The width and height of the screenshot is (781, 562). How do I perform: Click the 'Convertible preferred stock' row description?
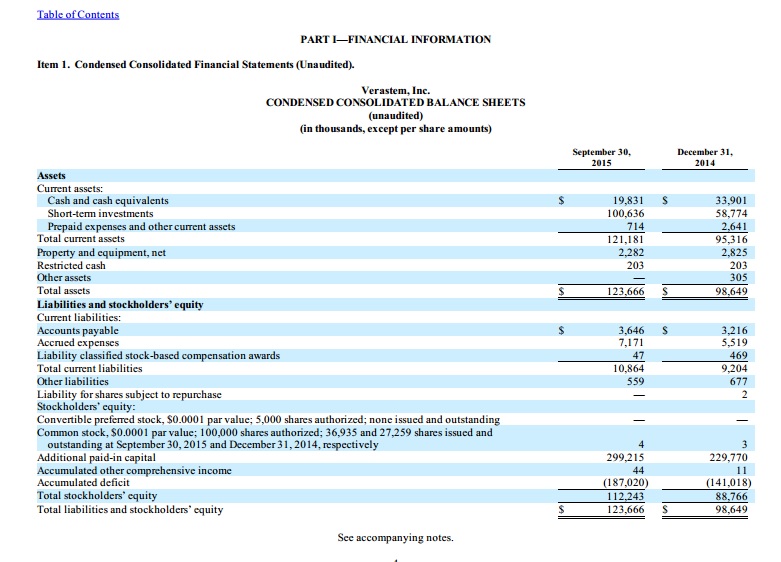point(268,420)
